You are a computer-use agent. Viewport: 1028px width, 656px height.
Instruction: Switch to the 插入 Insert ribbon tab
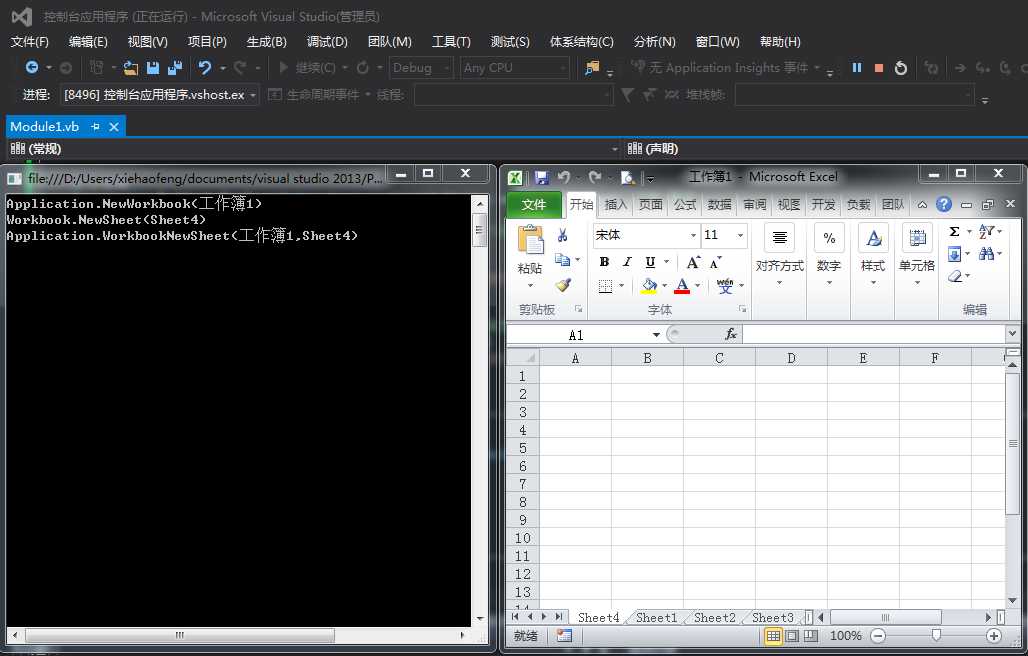pyautogui.click(x=615, y=204)
